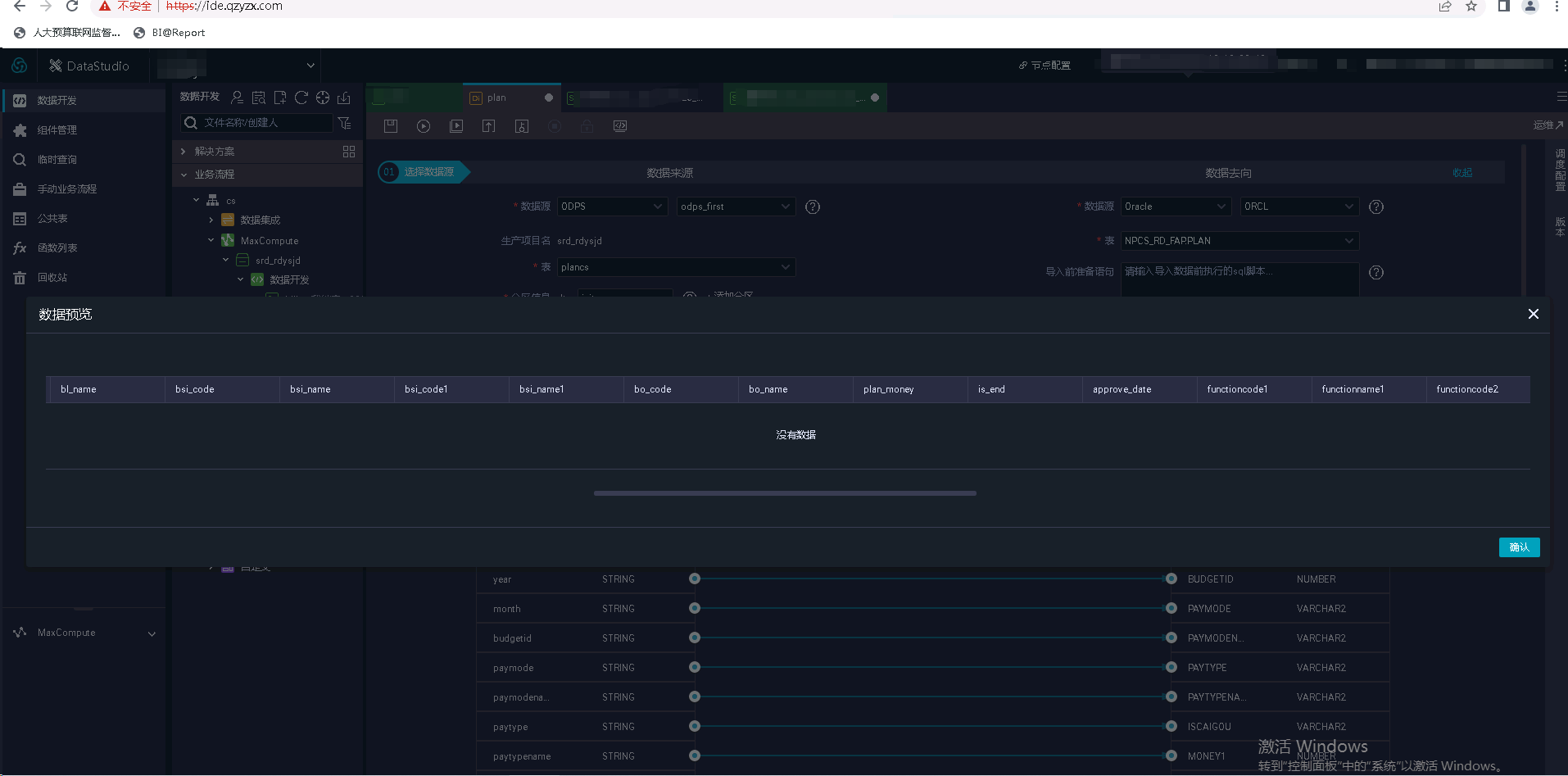The image size is (1568, 776).
Task: Click the run icon in editor toolbar
Action: tap(424, 126)
